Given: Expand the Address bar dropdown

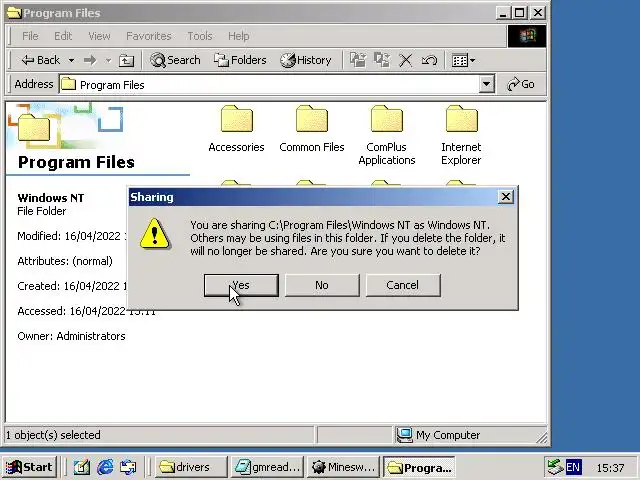Looking at the screenshot, I should click(486, 84).
